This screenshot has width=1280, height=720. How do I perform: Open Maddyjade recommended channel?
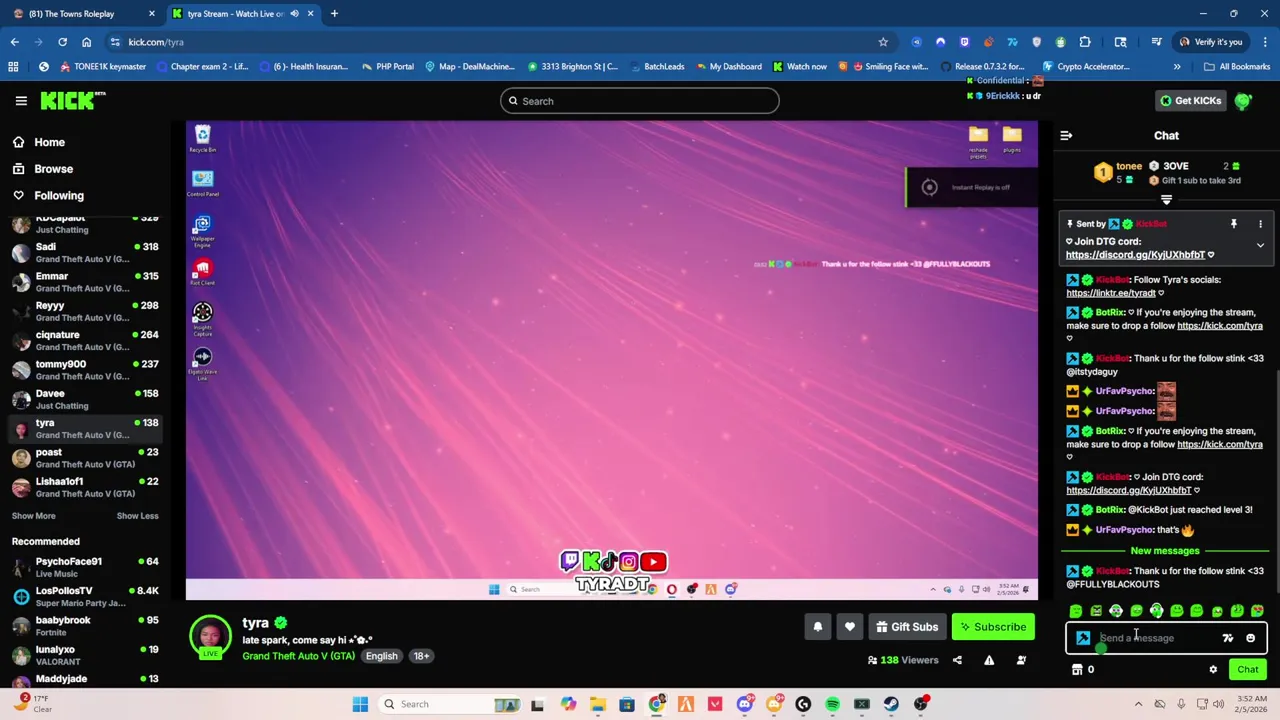tap(86, 679)
